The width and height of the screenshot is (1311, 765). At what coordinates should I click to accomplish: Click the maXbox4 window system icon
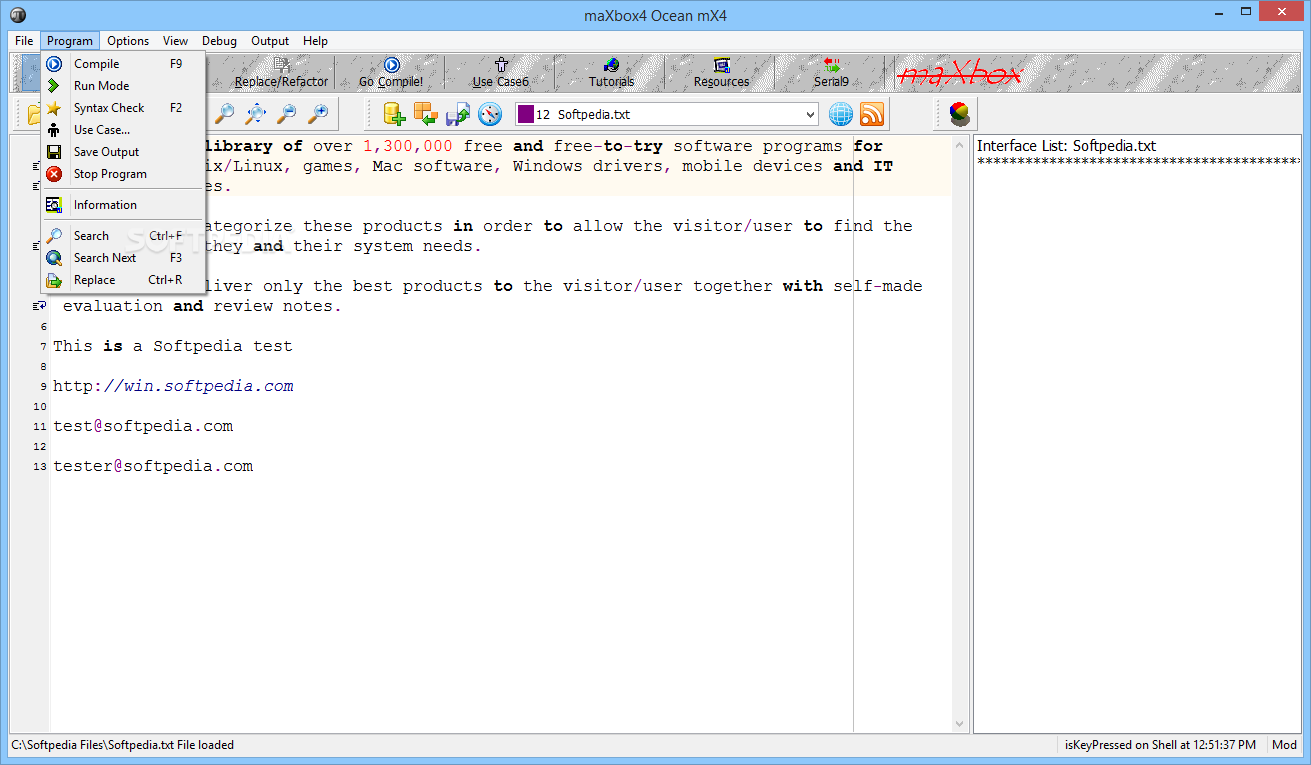[x=18, y=15]
